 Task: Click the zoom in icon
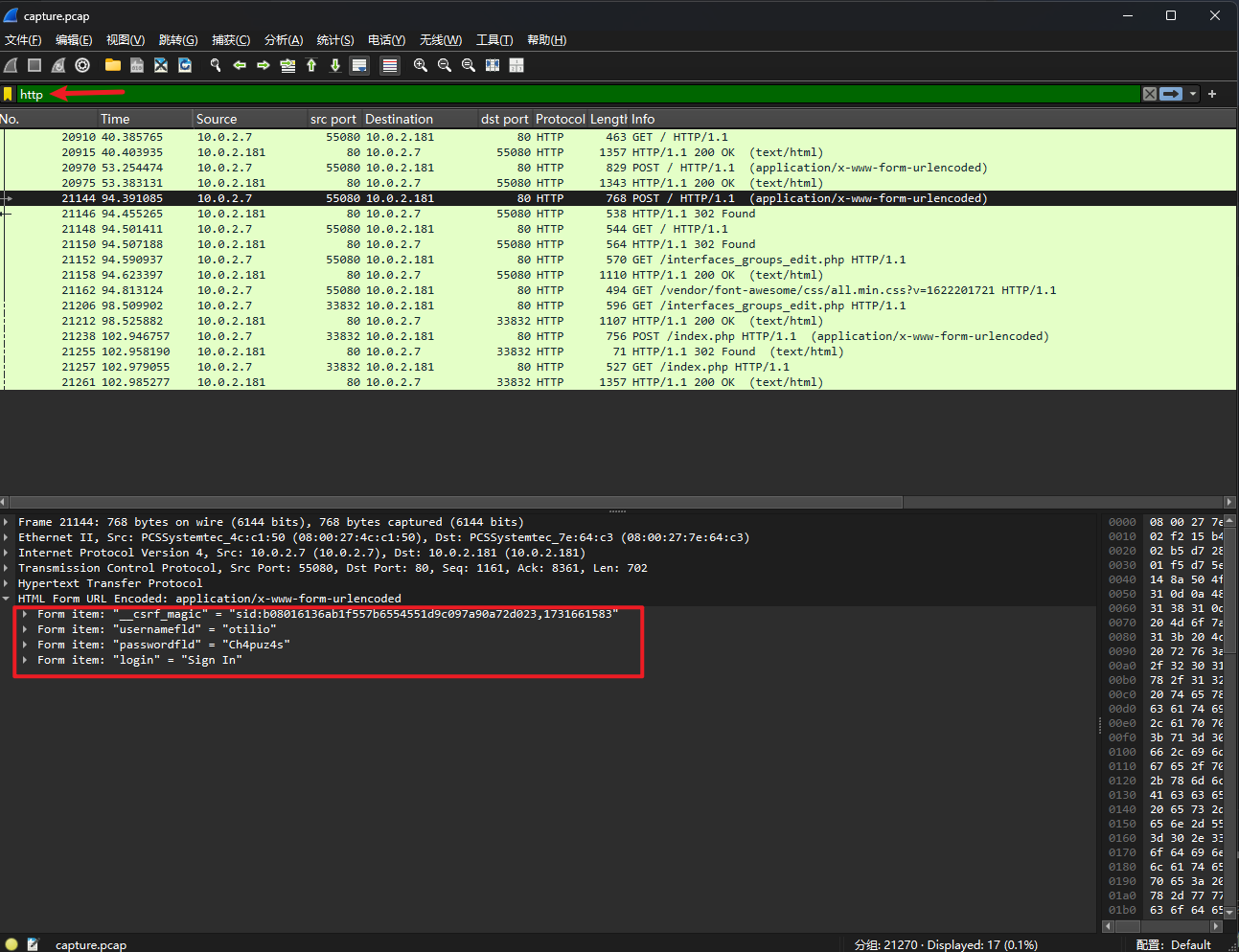420,65
